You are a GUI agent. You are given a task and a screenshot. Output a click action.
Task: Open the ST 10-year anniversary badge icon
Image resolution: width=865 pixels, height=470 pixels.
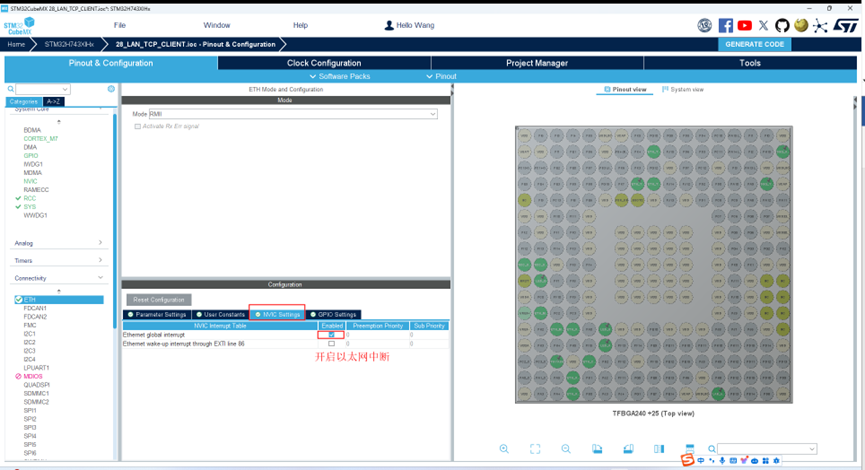coord(704,25)
